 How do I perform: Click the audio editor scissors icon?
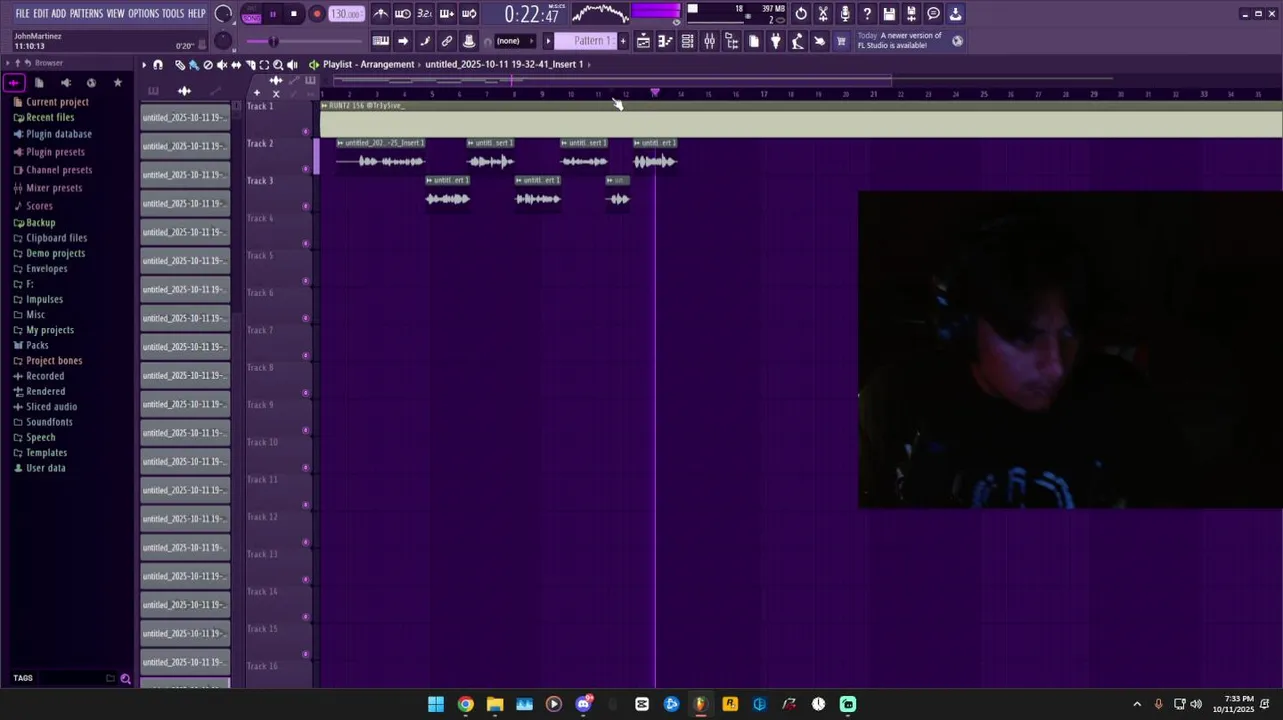823,14
